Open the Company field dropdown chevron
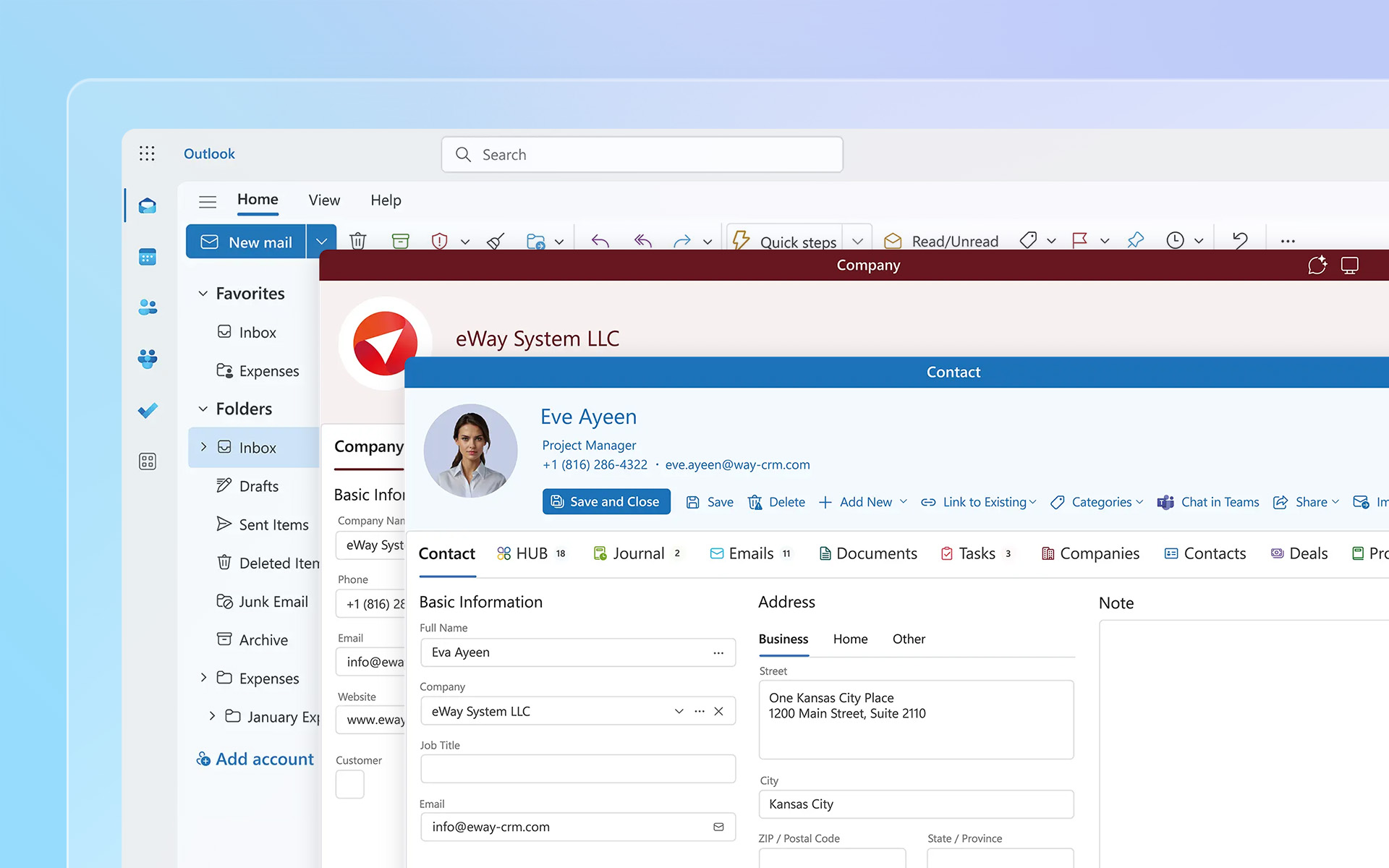Screen dimensions: 1389x868 tap(679, 711)
